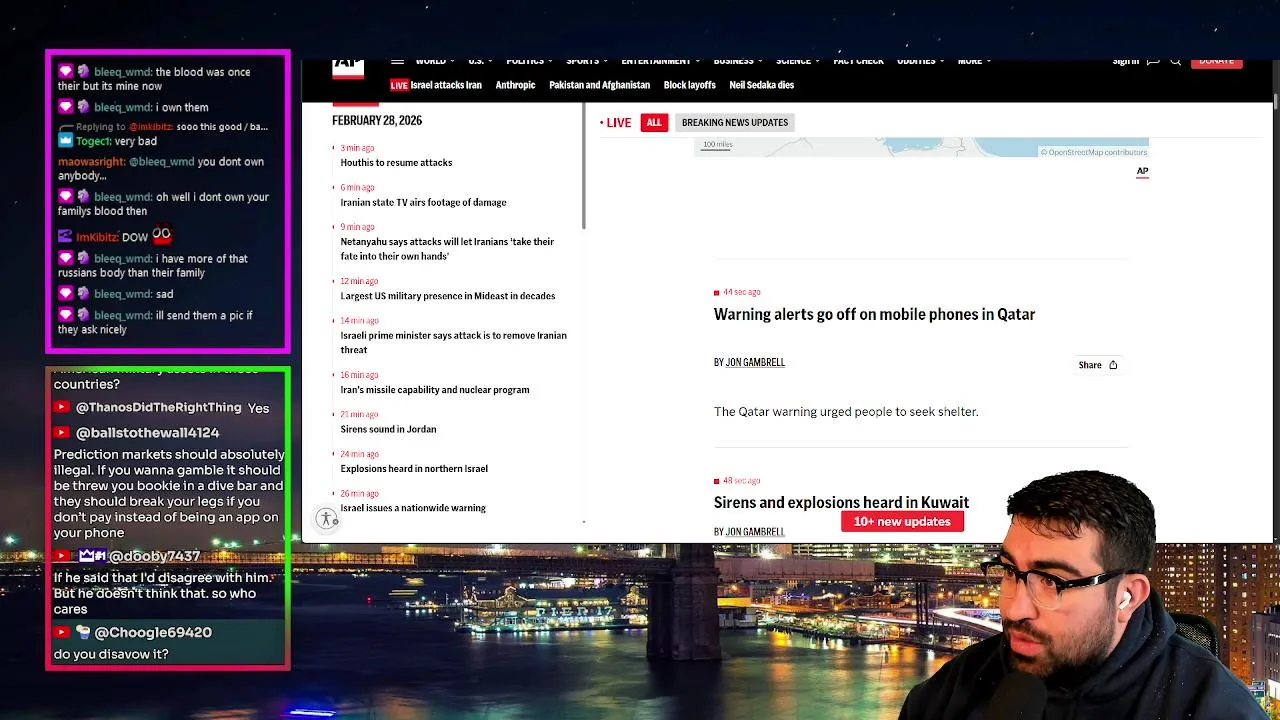Screen dimensions: 1280x720
Task: Open Israeli prime minister says attack update
Action: click(x=453, y=343)
